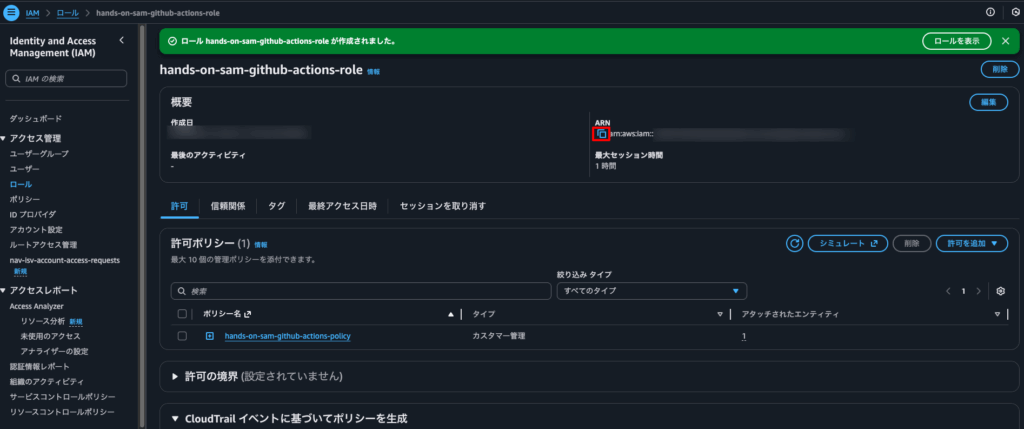Collapse the CloudTrail policy generation section
The height and width of the screenshot is (429, 1024).
[x=177, y=418]
